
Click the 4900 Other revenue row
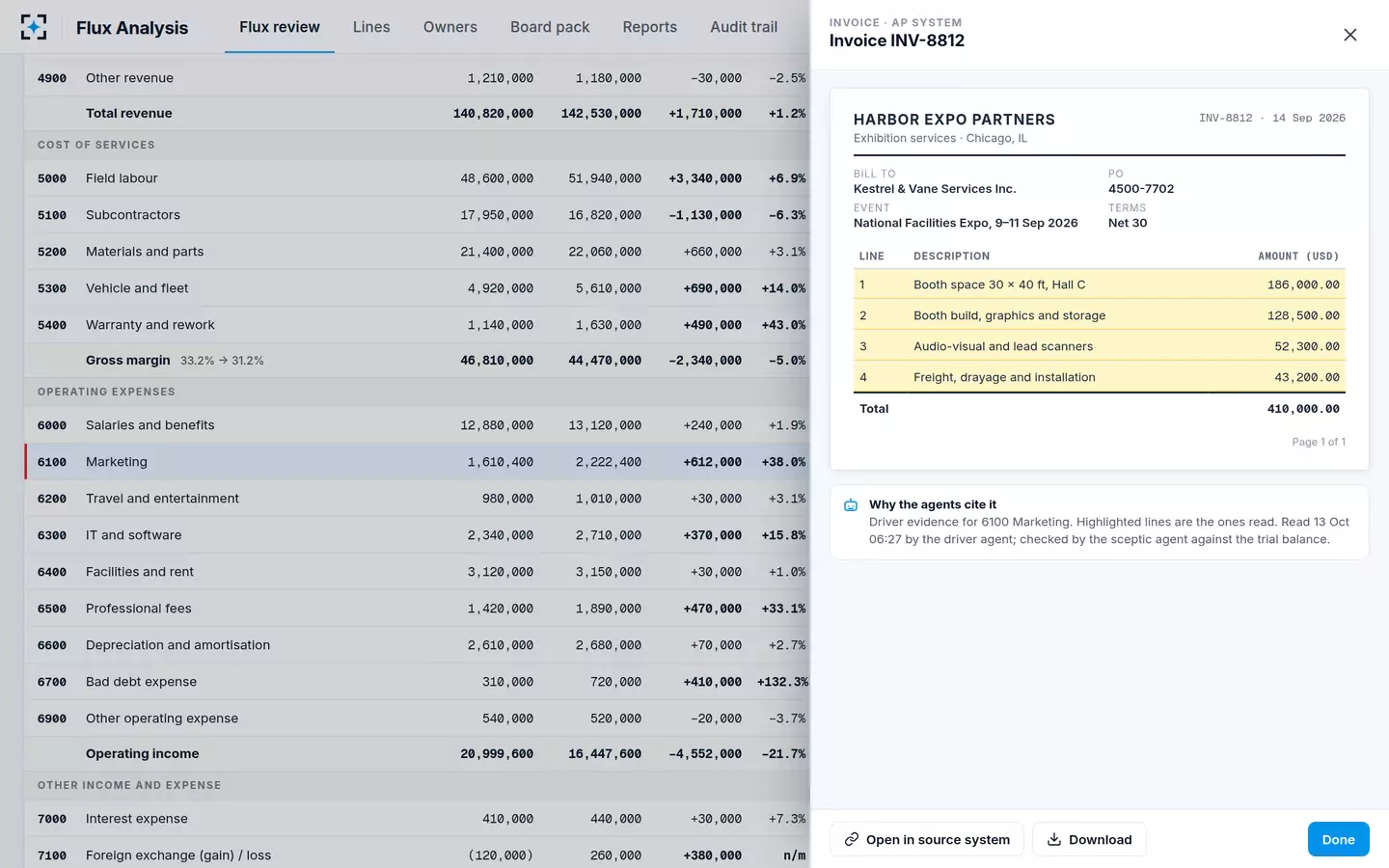[418, 78]
